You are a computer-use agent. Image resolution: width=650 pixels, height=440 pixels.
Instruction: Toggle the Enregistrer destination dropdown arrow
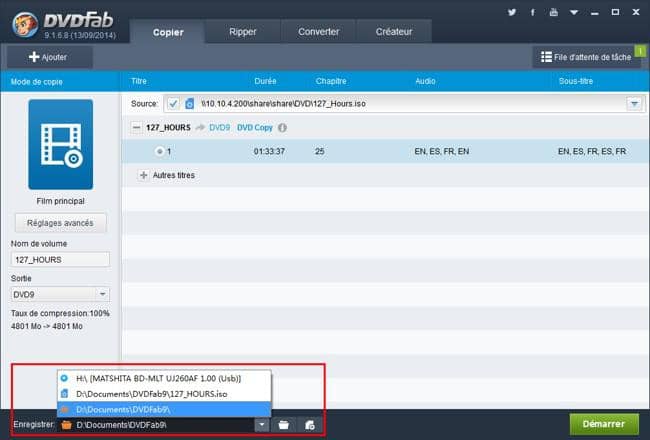[x=262, y=425]
